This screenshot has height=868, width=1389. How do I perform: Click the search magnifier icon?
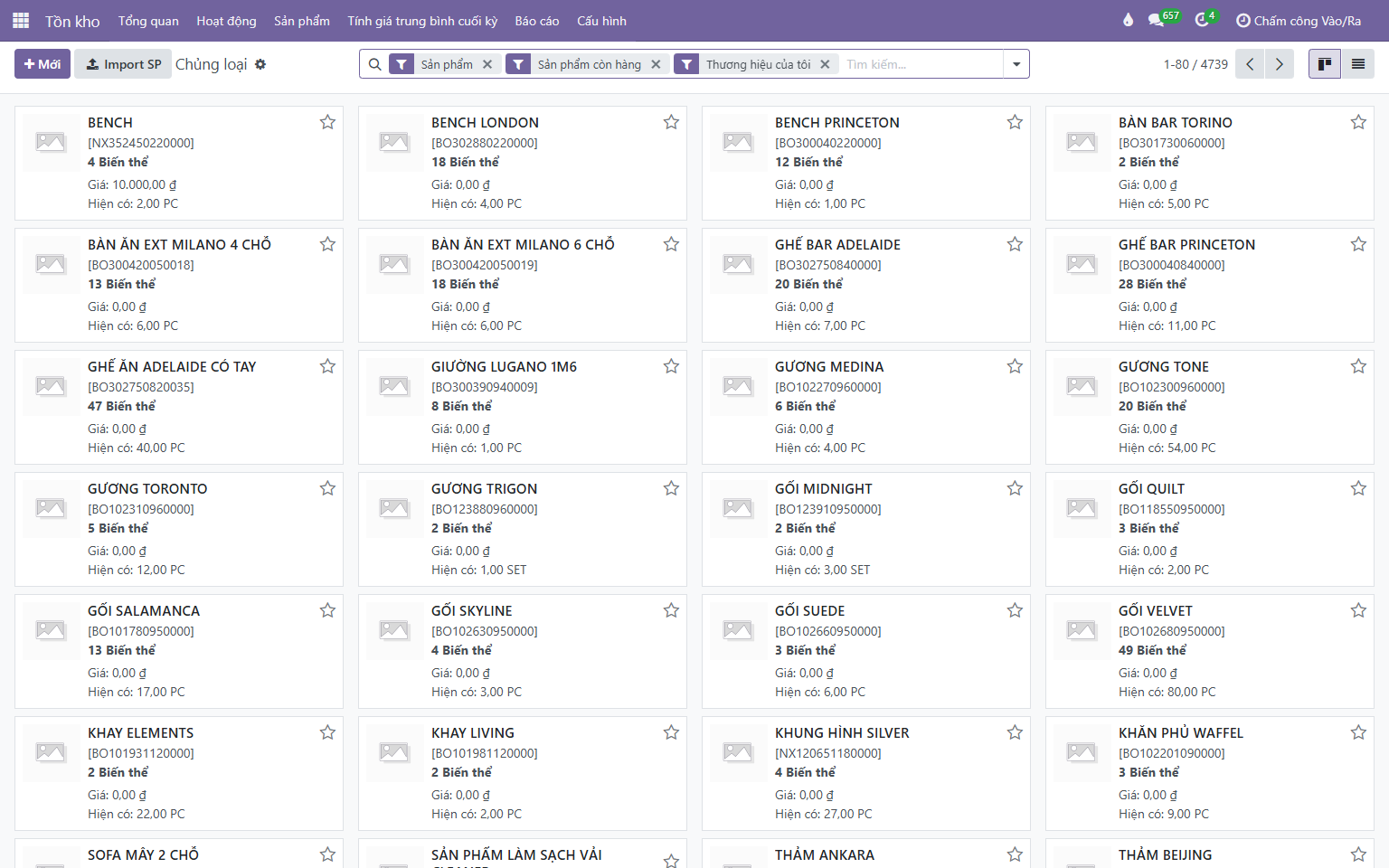(x=374, y=64)
